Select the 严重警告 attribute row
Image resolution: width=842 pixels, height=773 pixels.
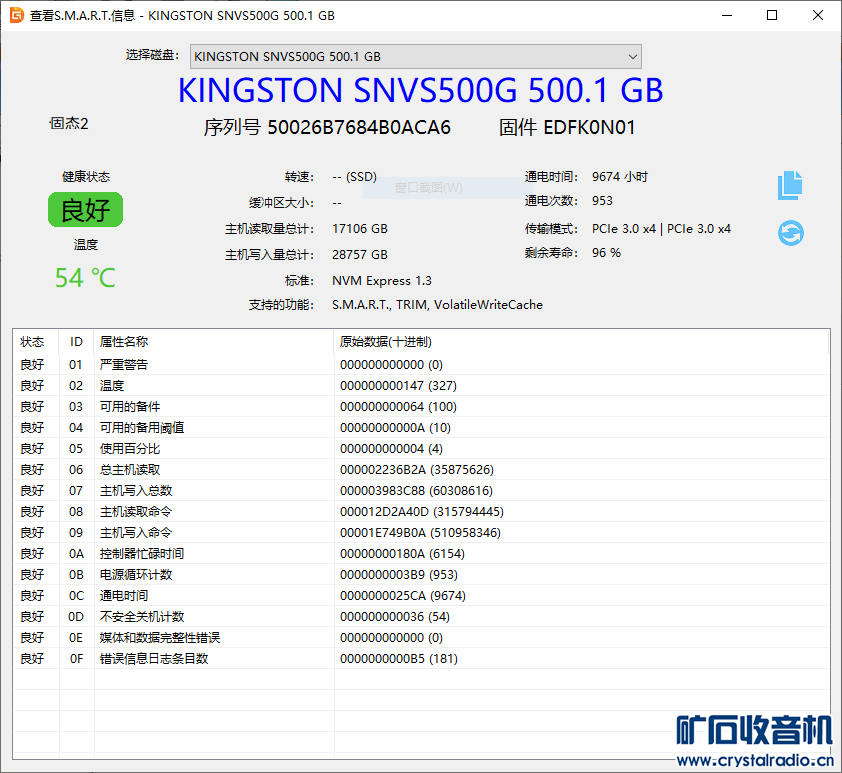point(124,365)
